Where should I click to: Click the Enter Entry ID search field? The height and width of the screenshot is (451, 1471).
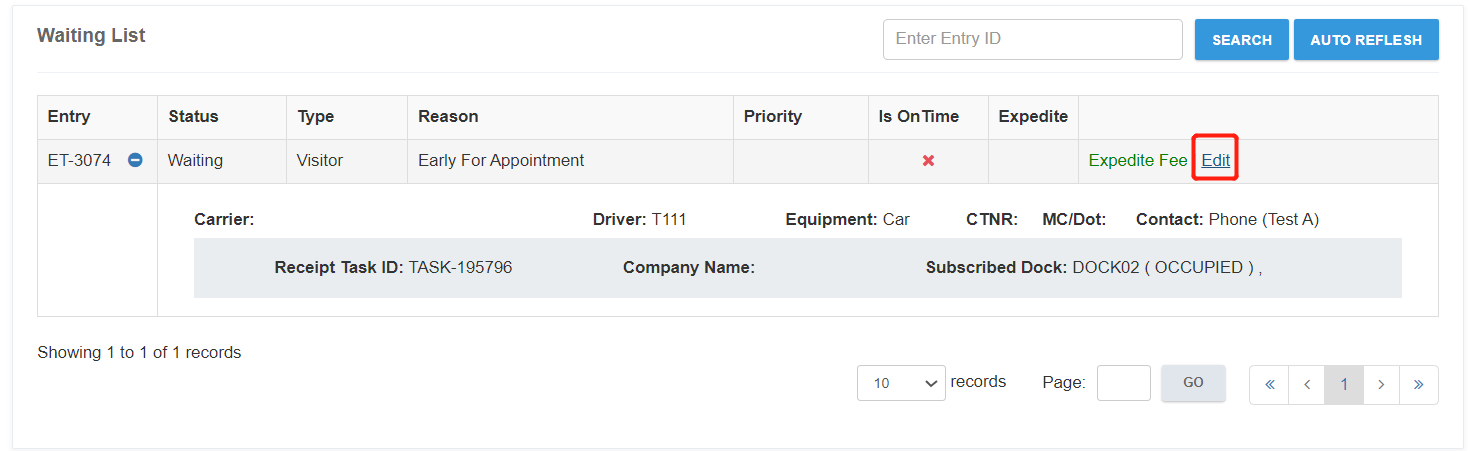coord(1032,39)
